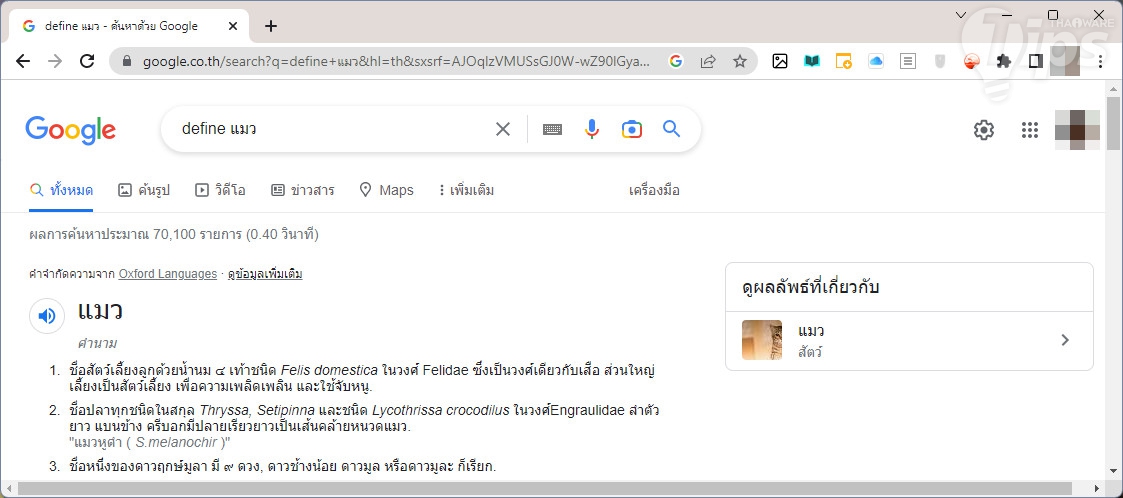Screen dimensions: 1123x498
Task: Open the tab search chevron
Action: pyautogui.click(x=961, y=14)
